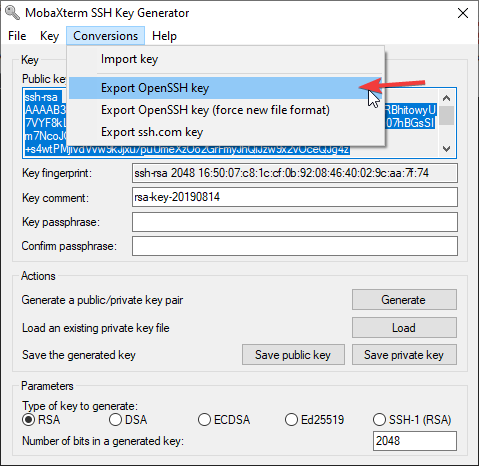Click the public key scrollbar down arrow
The width and height of the screenshot is (479, 466).
pos(446,148)
